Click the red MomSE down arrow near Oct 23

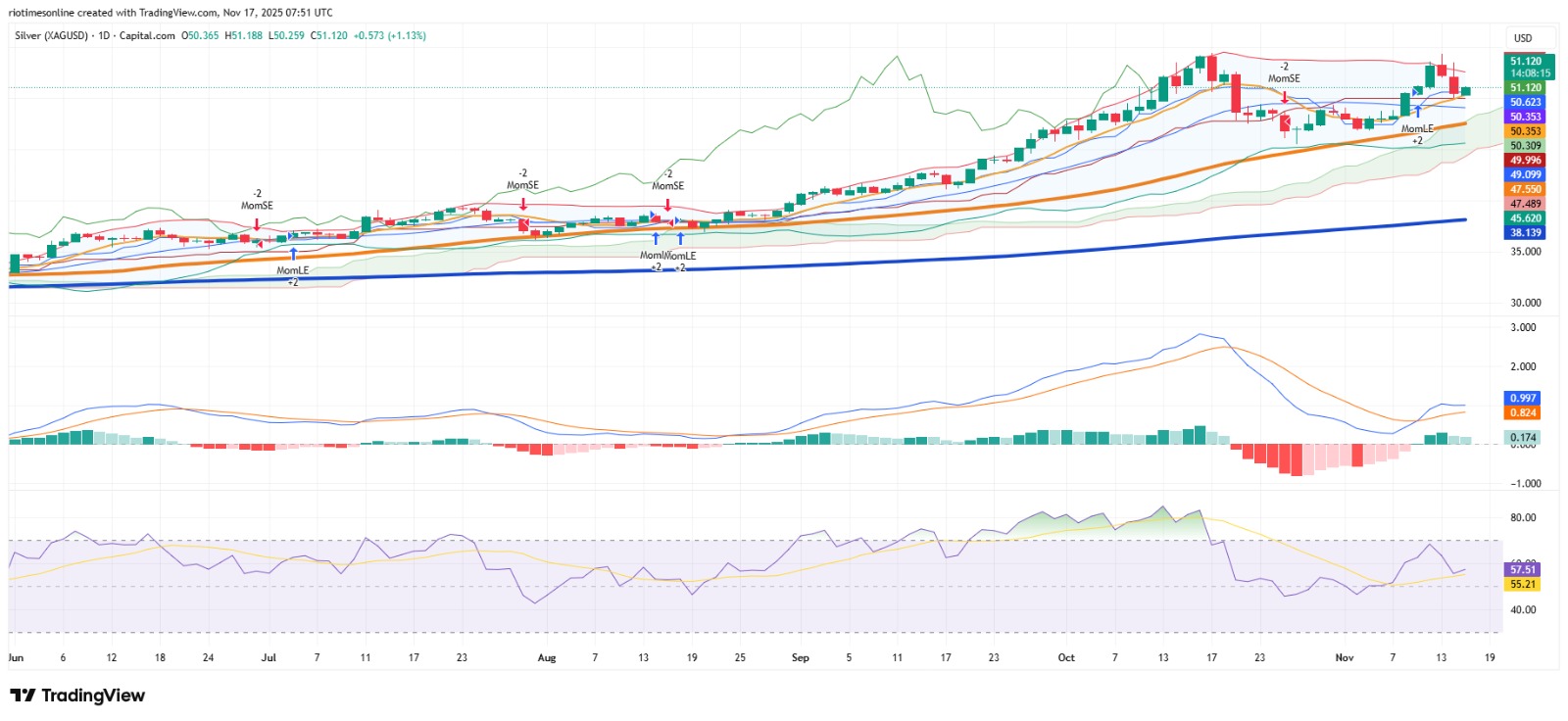click(x=1285, y=96)
